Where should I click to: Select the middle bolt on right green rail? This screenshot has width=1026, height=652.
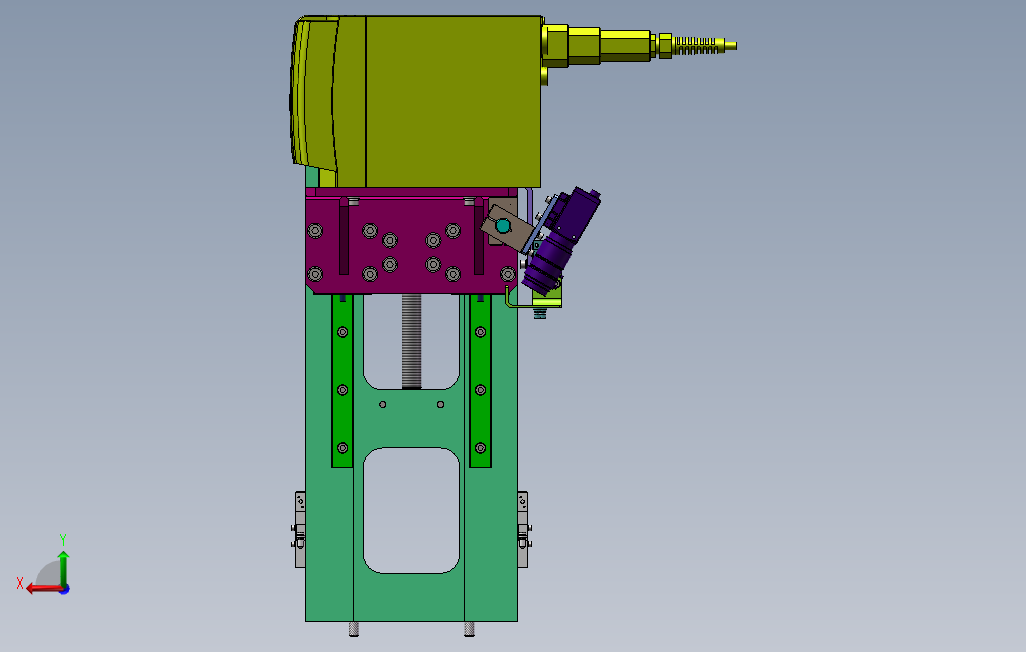480,390
